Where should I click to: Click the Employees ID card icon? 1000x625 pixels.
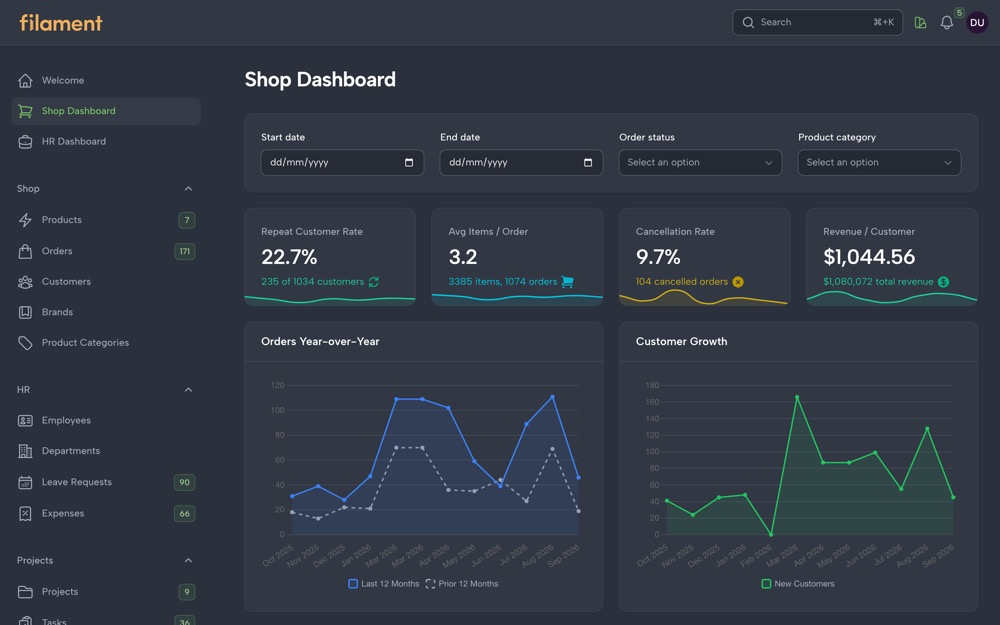coord(25,420)
